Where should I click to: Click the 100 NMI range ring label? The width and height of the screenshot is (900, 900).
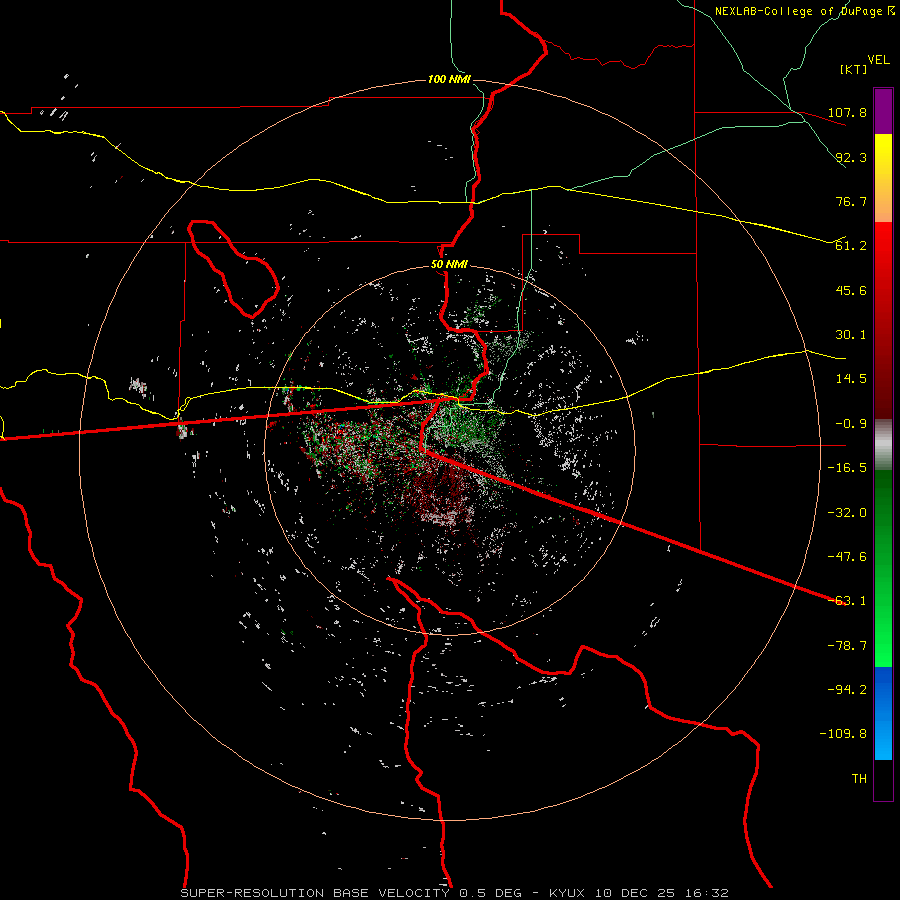click(x=449, y=79)
